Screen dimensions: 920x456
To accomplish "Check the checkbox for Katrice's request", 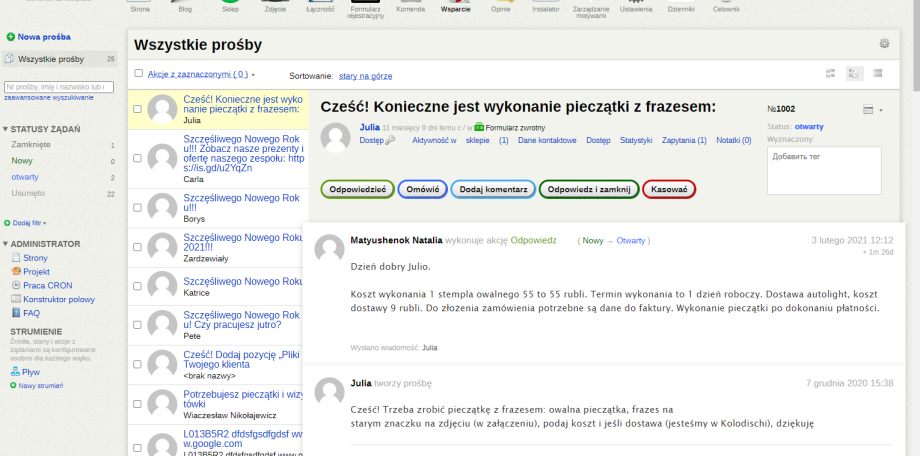I will pos(137,286).
